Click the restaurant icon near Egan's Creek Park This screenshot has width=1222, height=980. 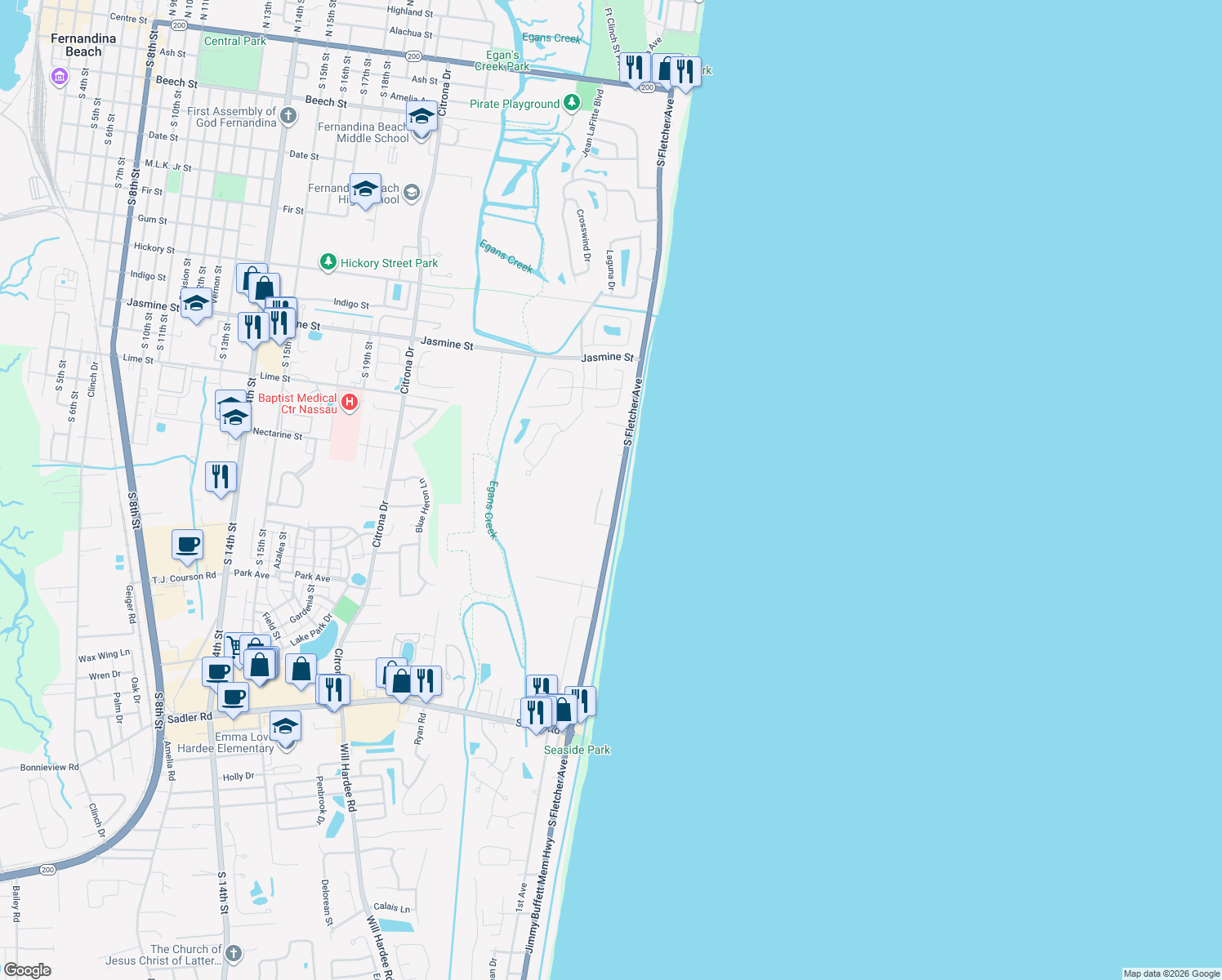point(635,67)
